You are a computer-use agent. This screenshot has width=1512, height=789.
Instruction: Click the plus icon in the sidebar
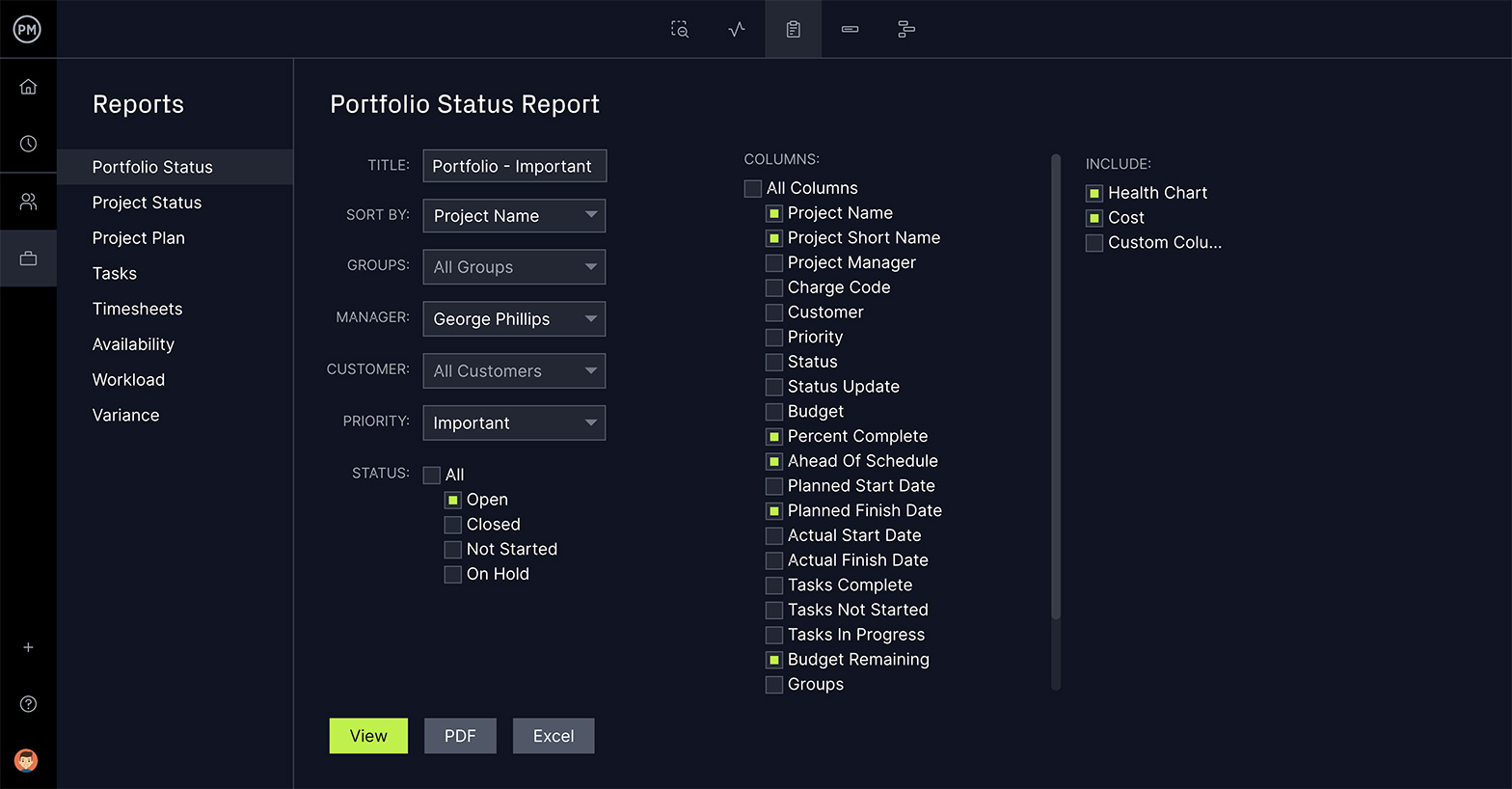point(28,647)
